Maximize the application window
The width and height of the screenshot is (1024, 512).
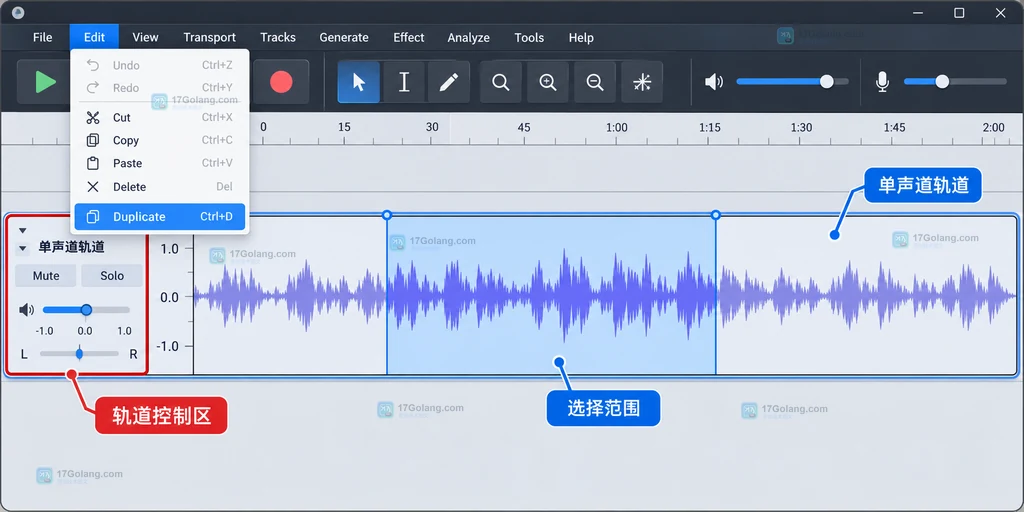pyautogui.click(x=959, y=12)
